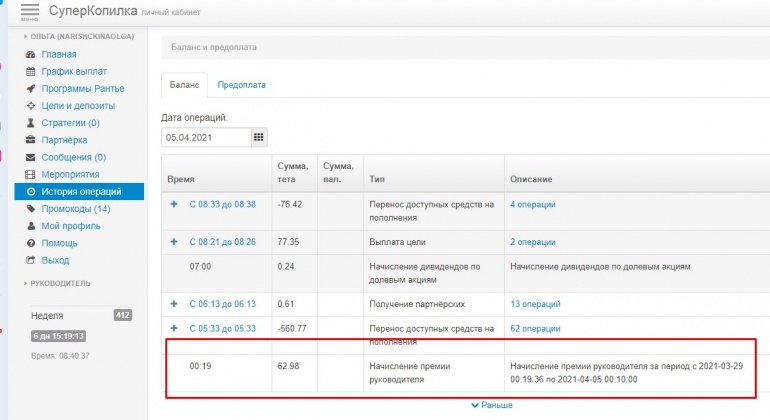Image resolution: width=770 pixels, height=420 pixels.
Task: Open Главная home page in sidebar
Action: tap(58, 54)
